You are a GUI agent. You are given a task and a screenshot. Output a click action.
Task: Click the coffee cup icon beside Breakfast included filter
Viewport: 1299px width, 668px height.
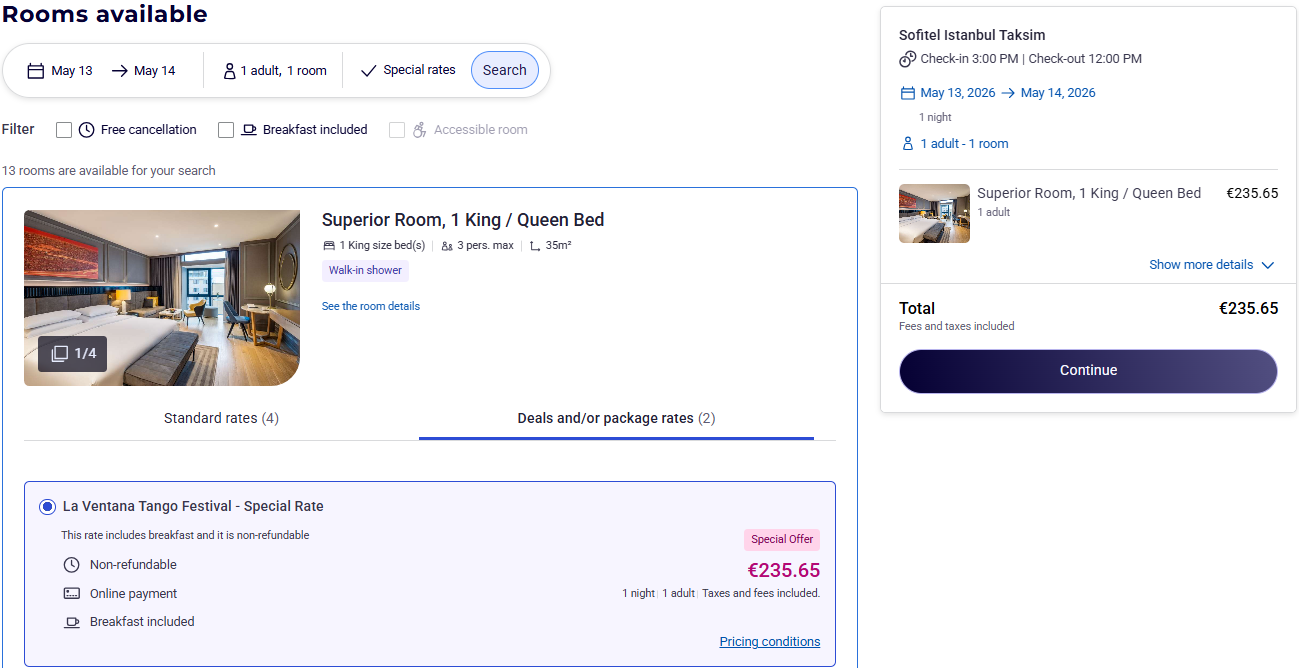pyautogui.click(x=249, y=130)
